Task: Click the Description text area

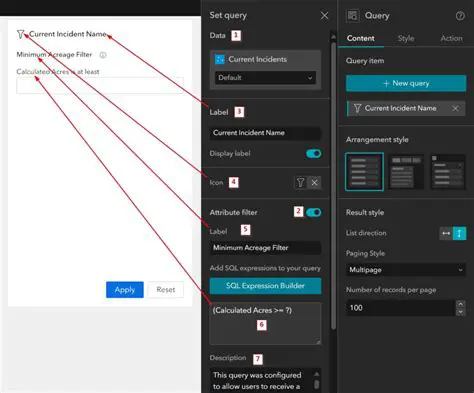Action: pyautogui.click(x=262, y=380)
